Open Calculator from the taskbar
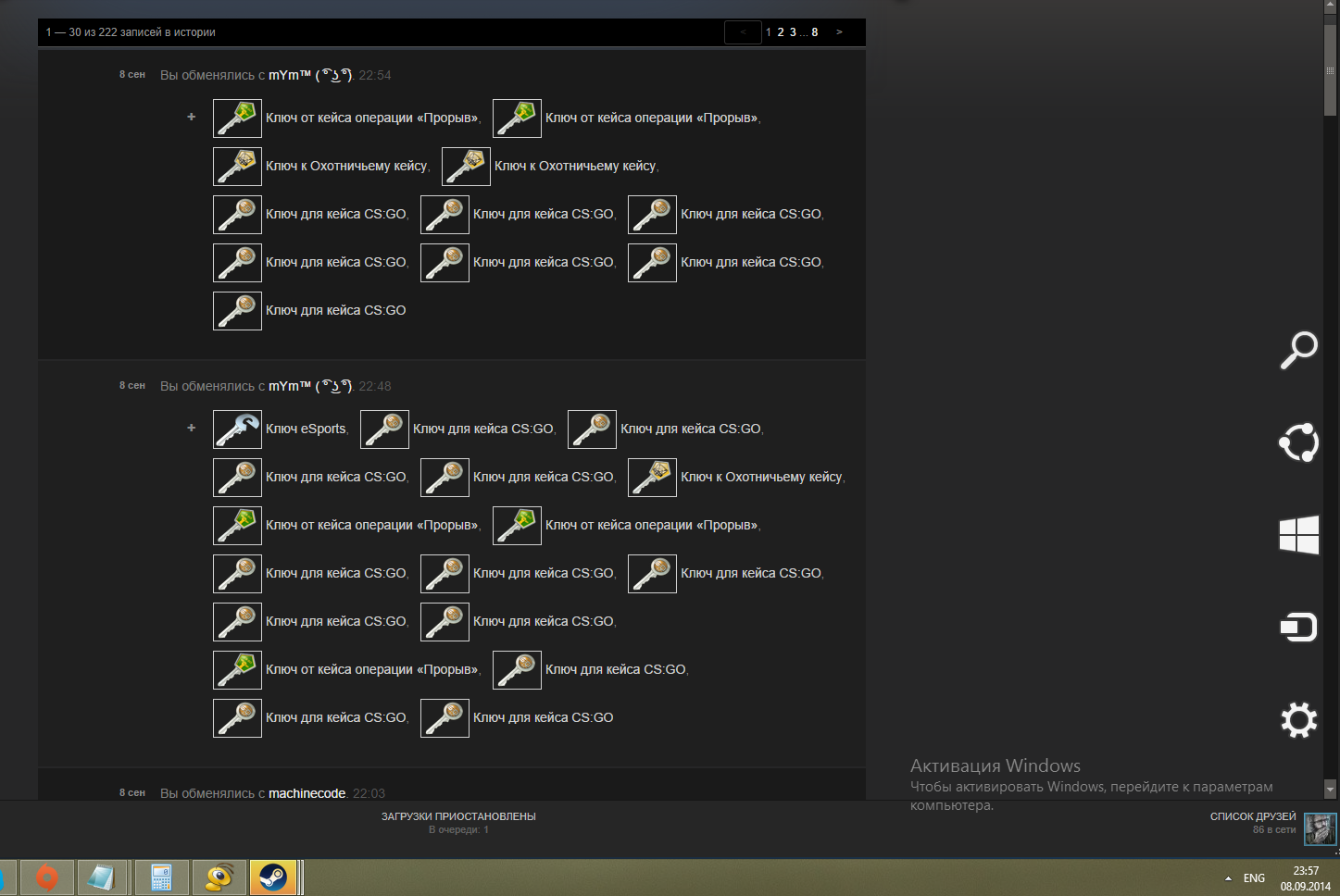Screen dimensions: 1340x896 [161, 877]
